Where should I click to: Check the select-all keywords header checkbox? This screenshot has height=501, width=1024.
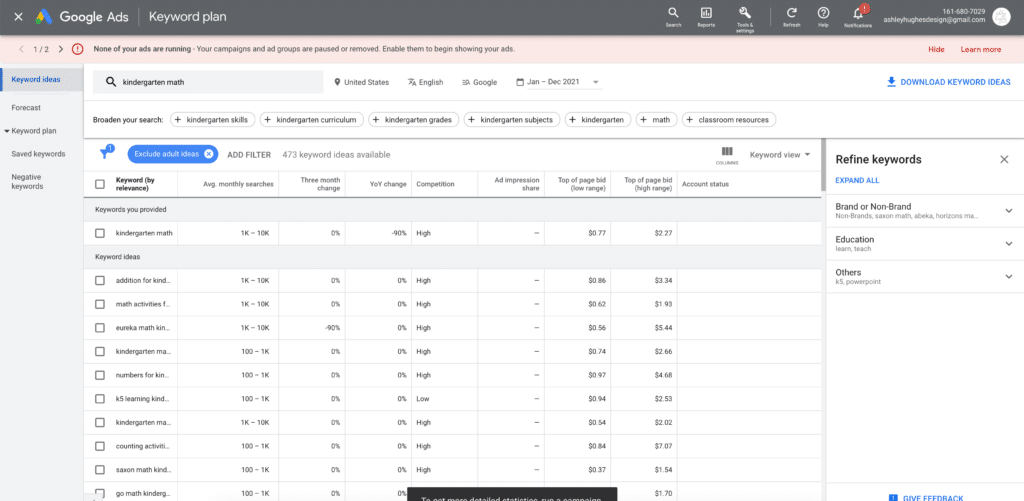click(x=99, y=184)
